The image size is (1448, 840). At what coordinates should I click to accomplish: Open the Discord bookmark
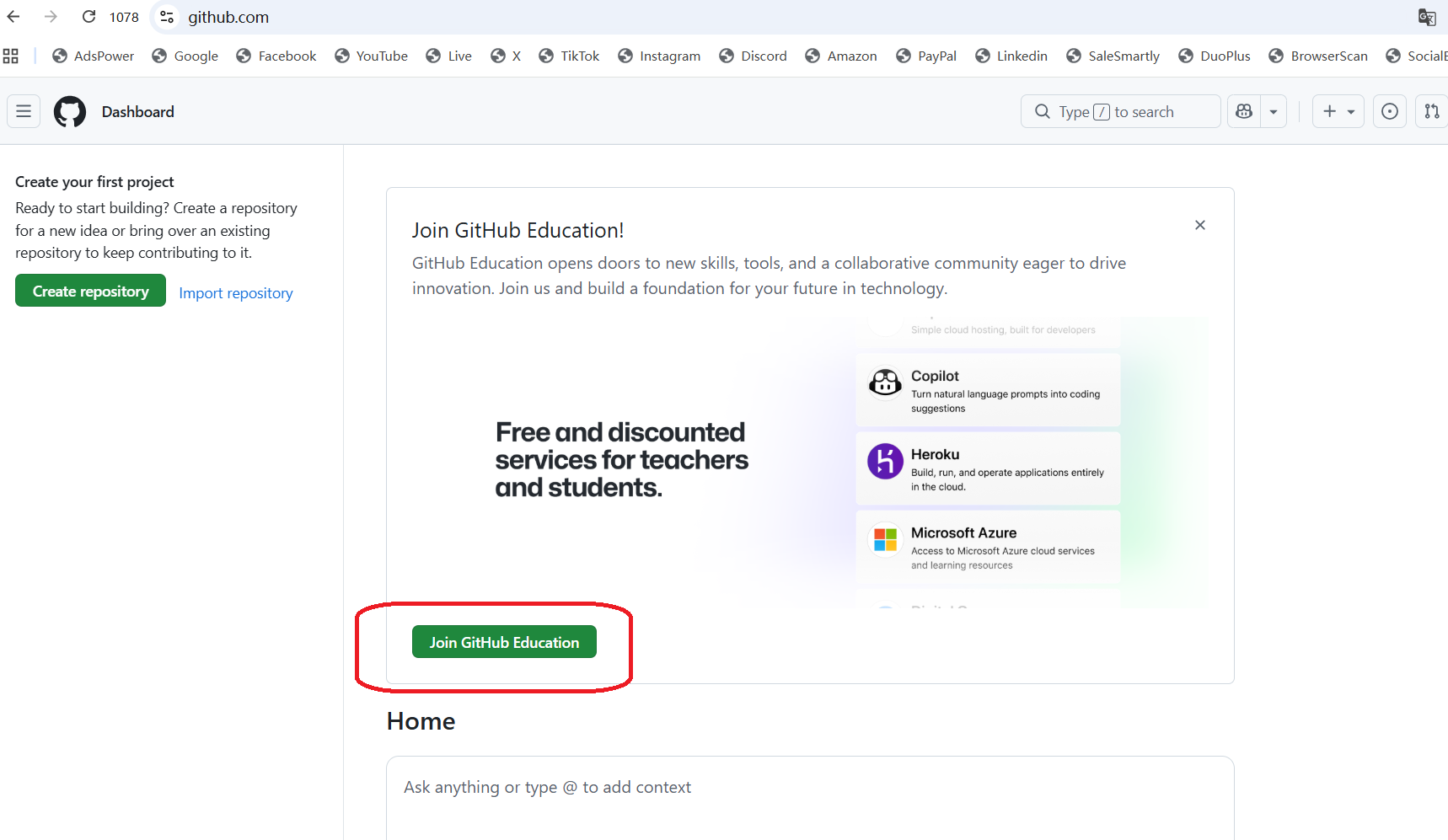[753, 56]
